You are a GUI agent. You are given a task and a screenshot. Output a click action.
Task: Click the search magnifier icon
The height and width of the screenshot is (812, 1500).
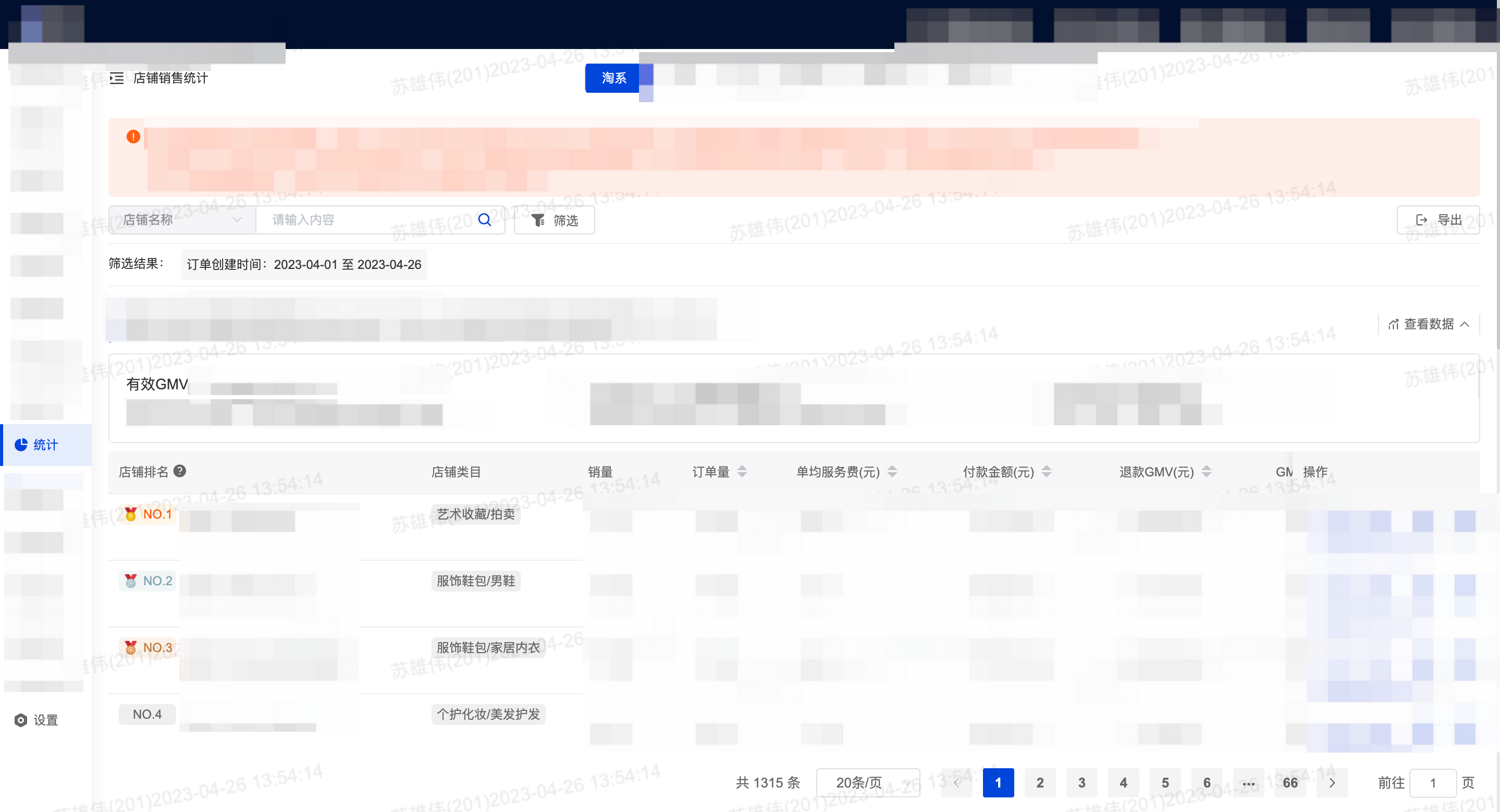[x=485, y=219]
